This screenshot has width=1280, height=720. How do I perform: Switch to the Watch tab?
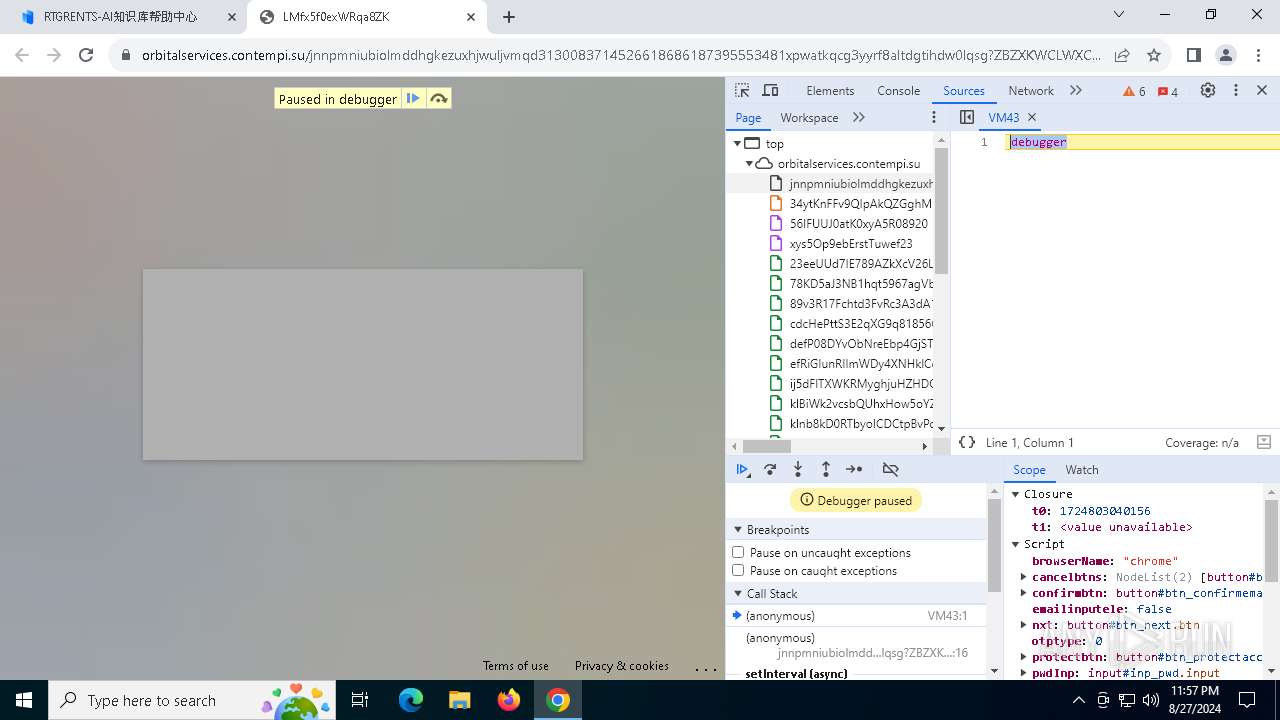pyautogui.click(x=1082, y=469)
